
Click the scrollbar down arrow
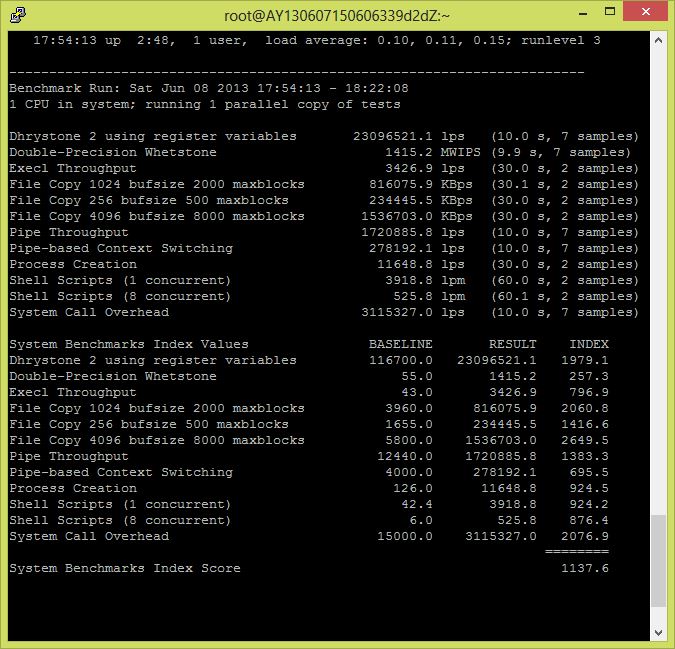click(658, 633)
